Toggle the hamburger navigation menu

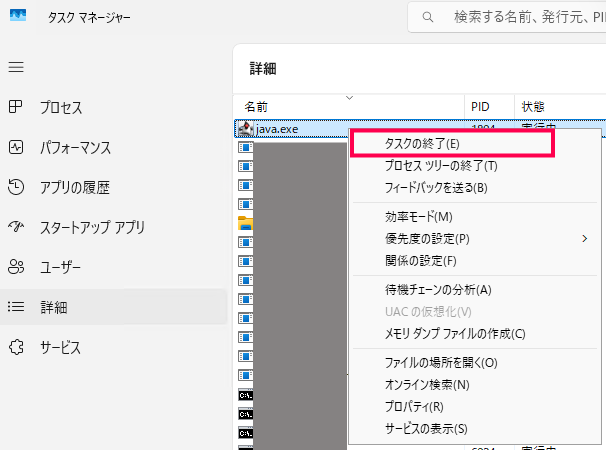click(16, 67)
